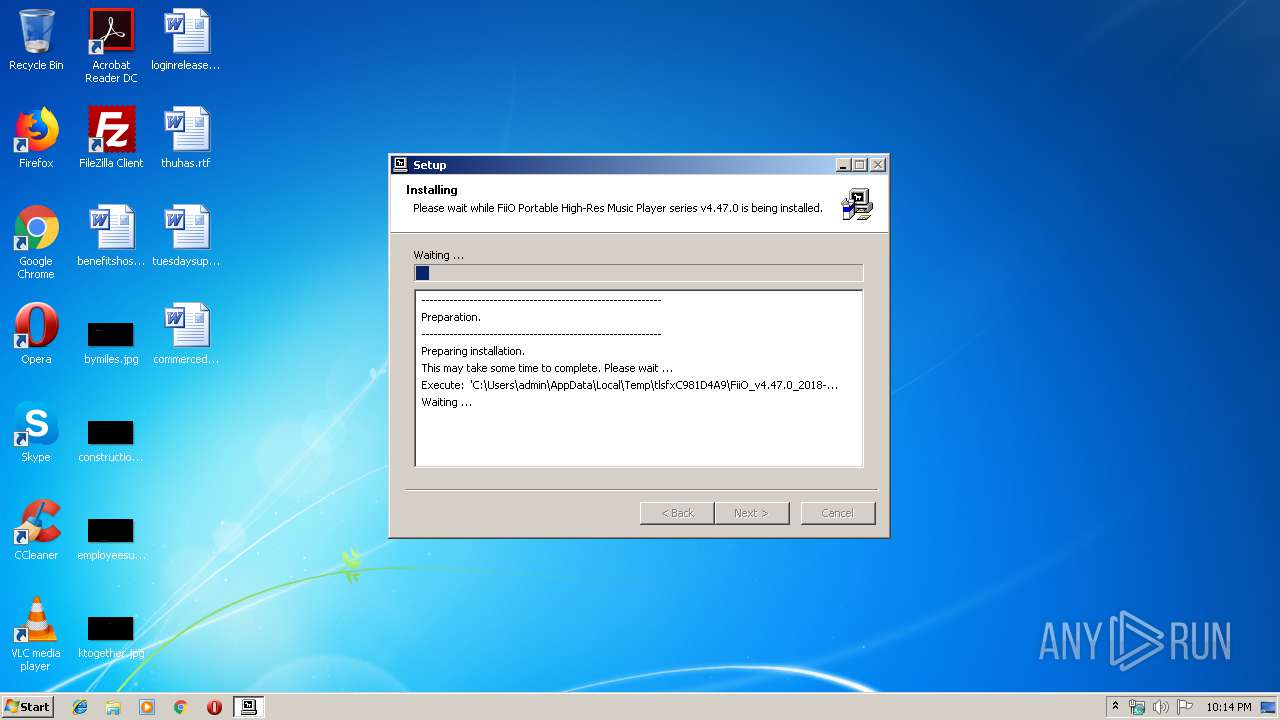This screenshot has height=720, width=1280.
Task: Click the Setup title bar system icon
Action: (x=400, y=165)
